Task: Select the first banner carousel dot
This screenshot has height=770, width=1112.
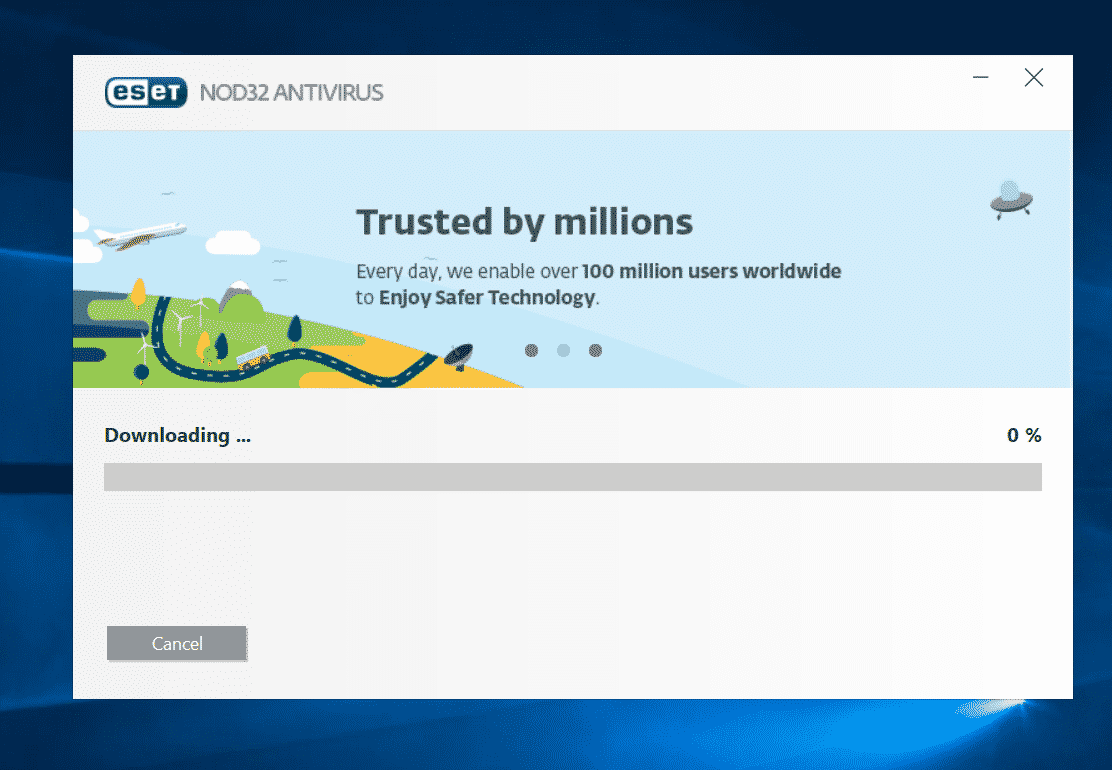Action: click(x=532, y=350)
